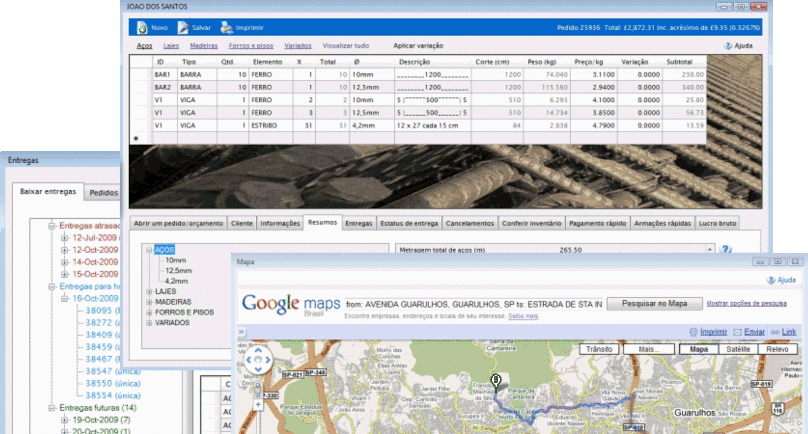Open the Mais... map options

(x=648, y=349)
